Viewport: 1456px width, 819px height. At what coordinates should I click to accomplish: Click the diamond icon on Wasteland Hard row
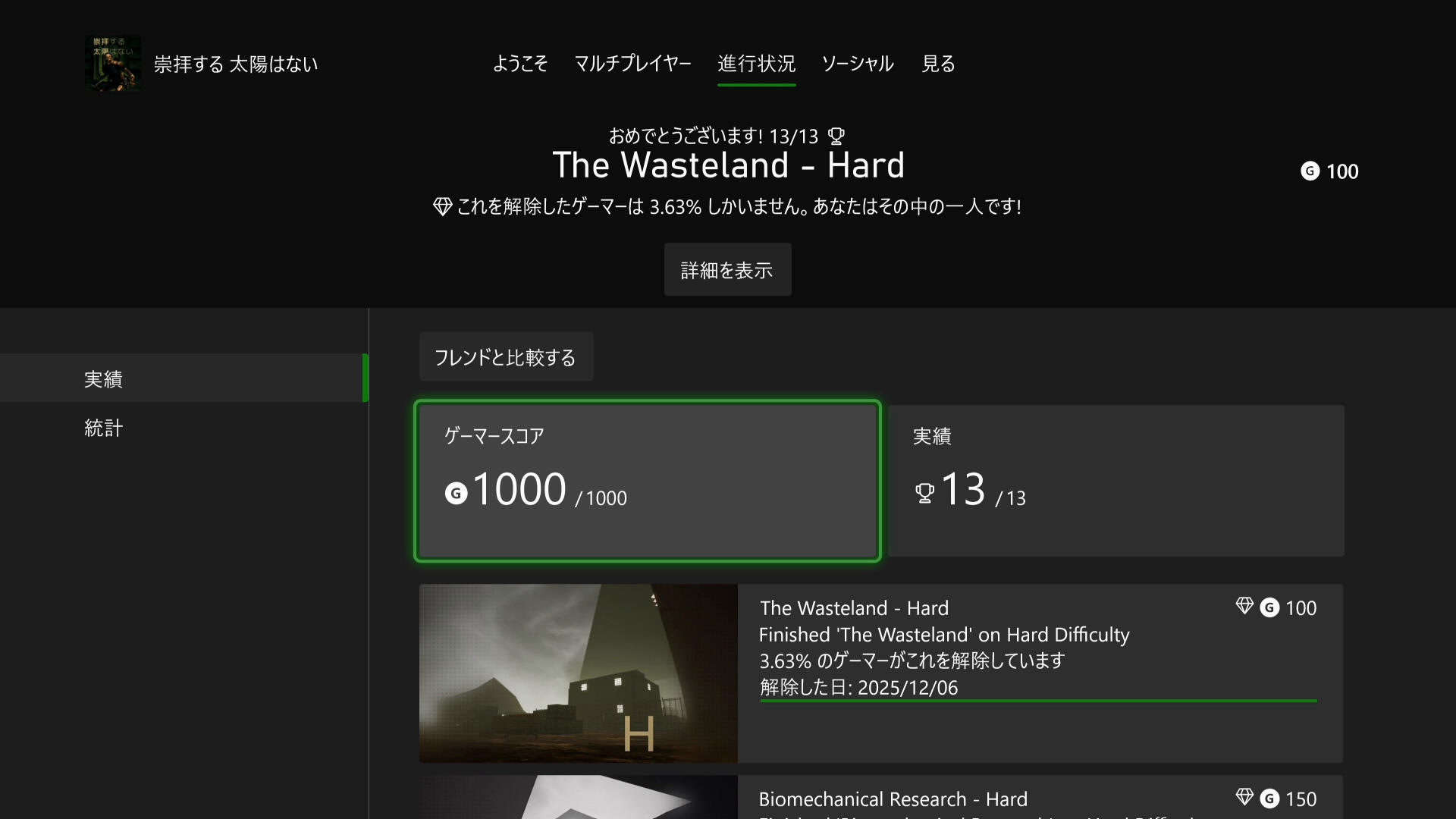click(1244, 606)
